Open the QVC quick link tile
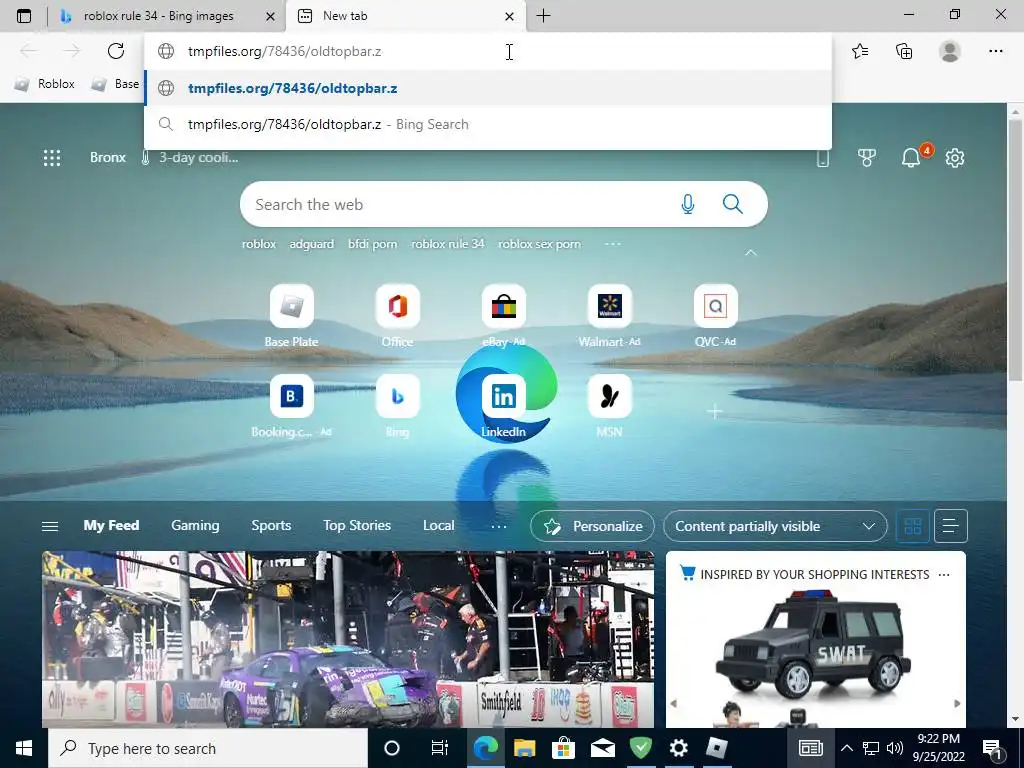 click(716, 316)
